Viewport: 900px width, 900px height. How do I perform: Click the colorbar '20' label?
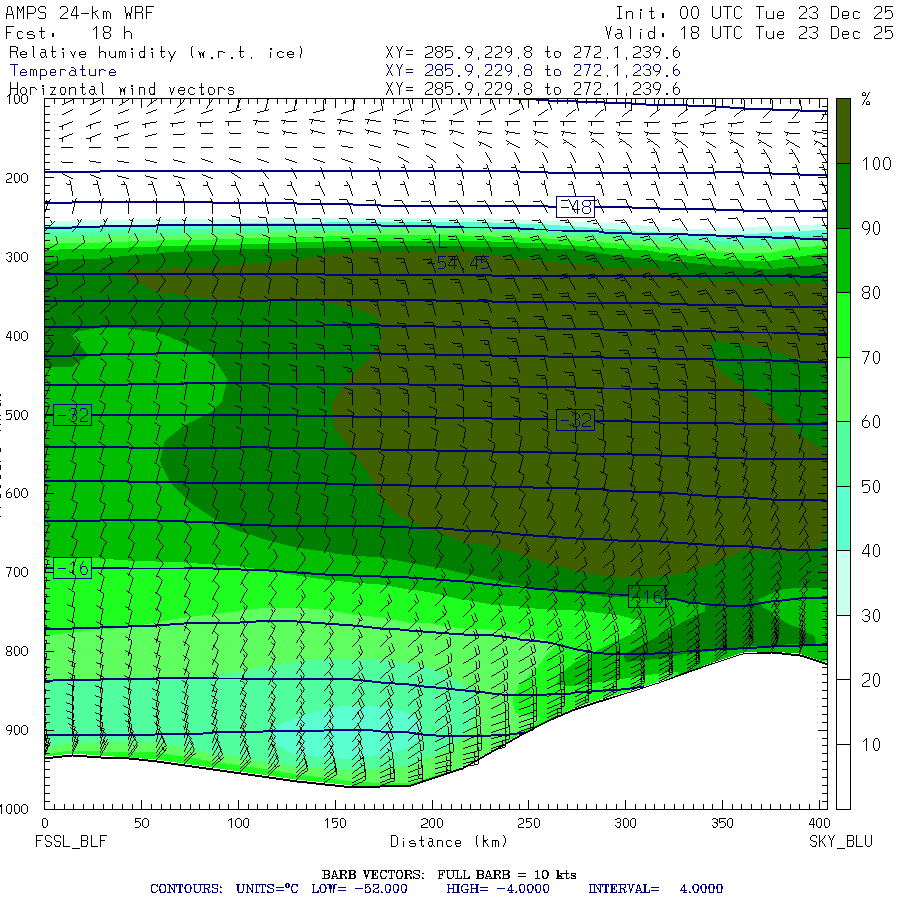point(871,680)
